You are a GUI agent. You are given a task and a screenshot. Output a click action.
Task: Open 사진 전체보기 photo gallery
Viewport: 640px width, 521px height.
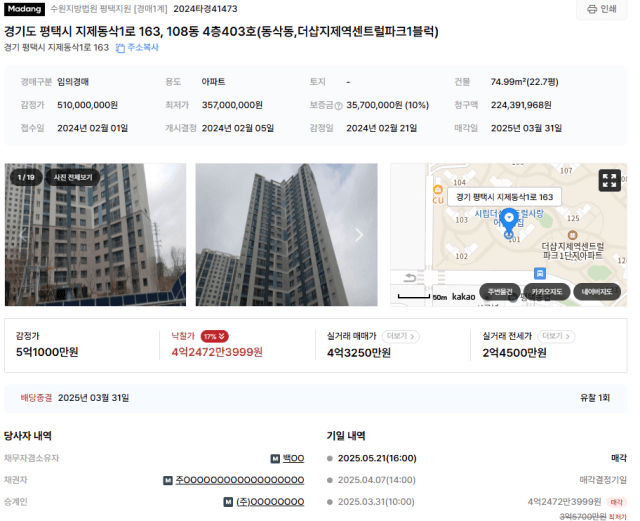click(x=73, y=177)
